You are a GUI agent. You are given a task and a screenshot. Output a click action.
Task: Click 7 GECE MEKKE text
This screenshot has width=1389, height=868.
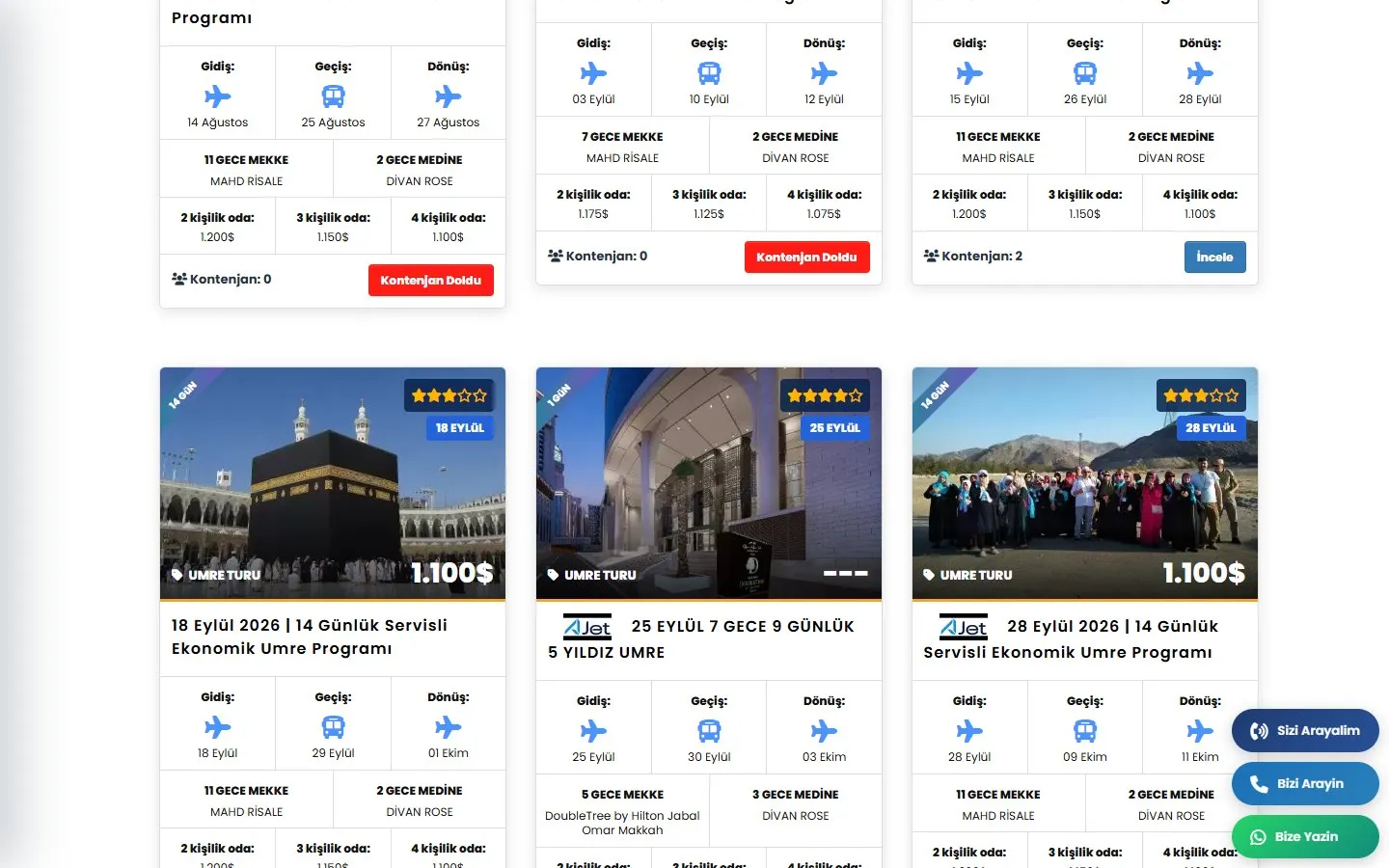[x=622, y=137]
